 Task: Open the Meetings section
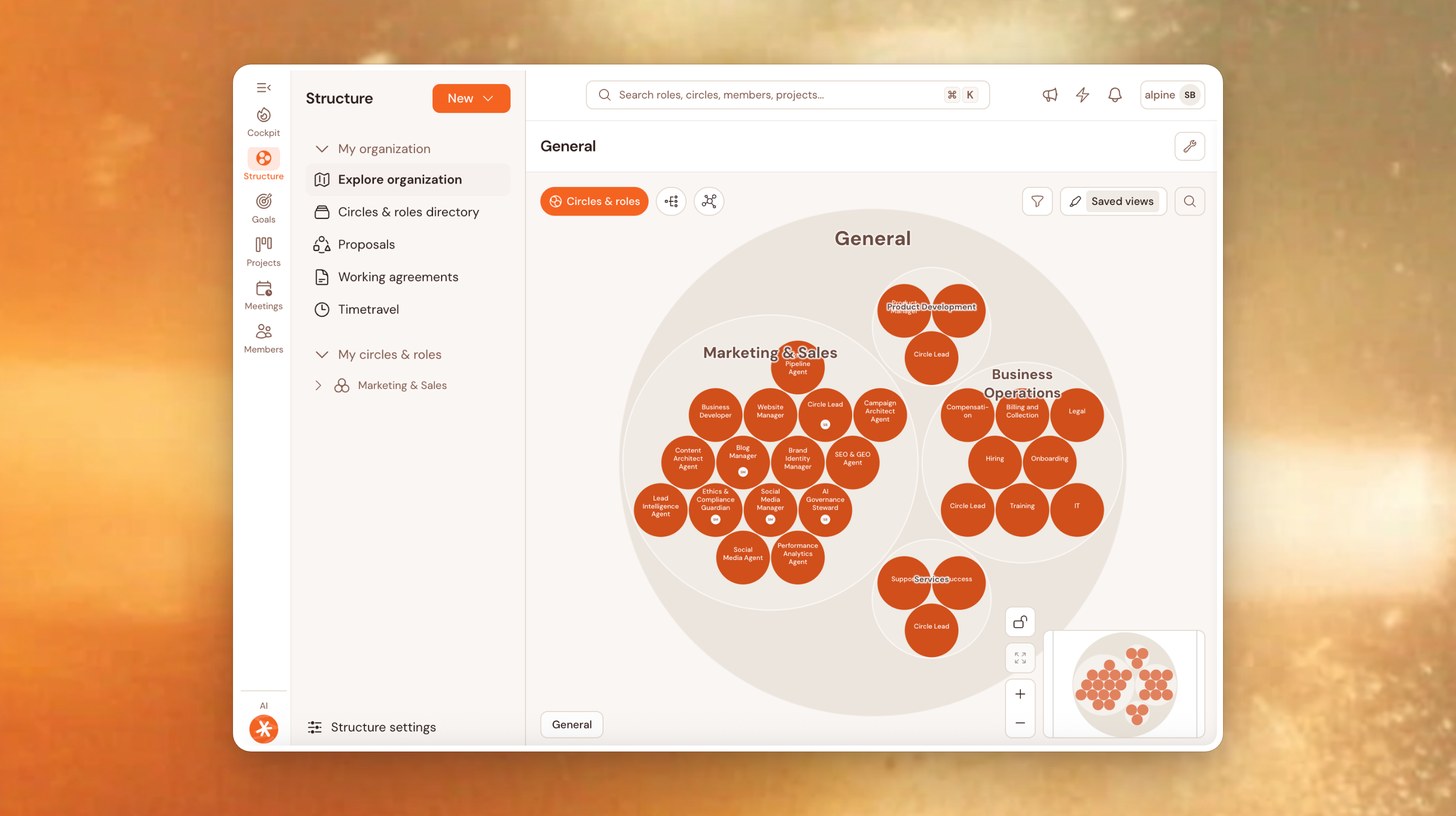pos(264,295)
